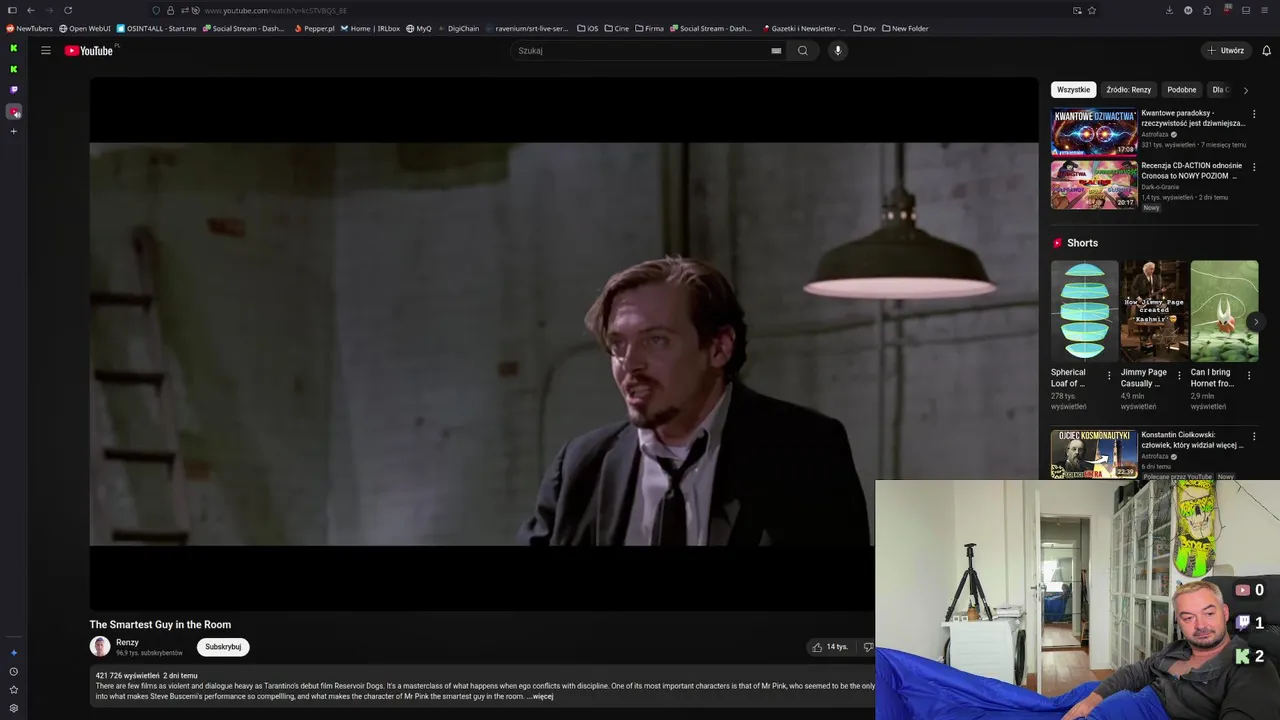
Task: Open the Spherical Loaf short thumbnail
Action: point(1084,311)
